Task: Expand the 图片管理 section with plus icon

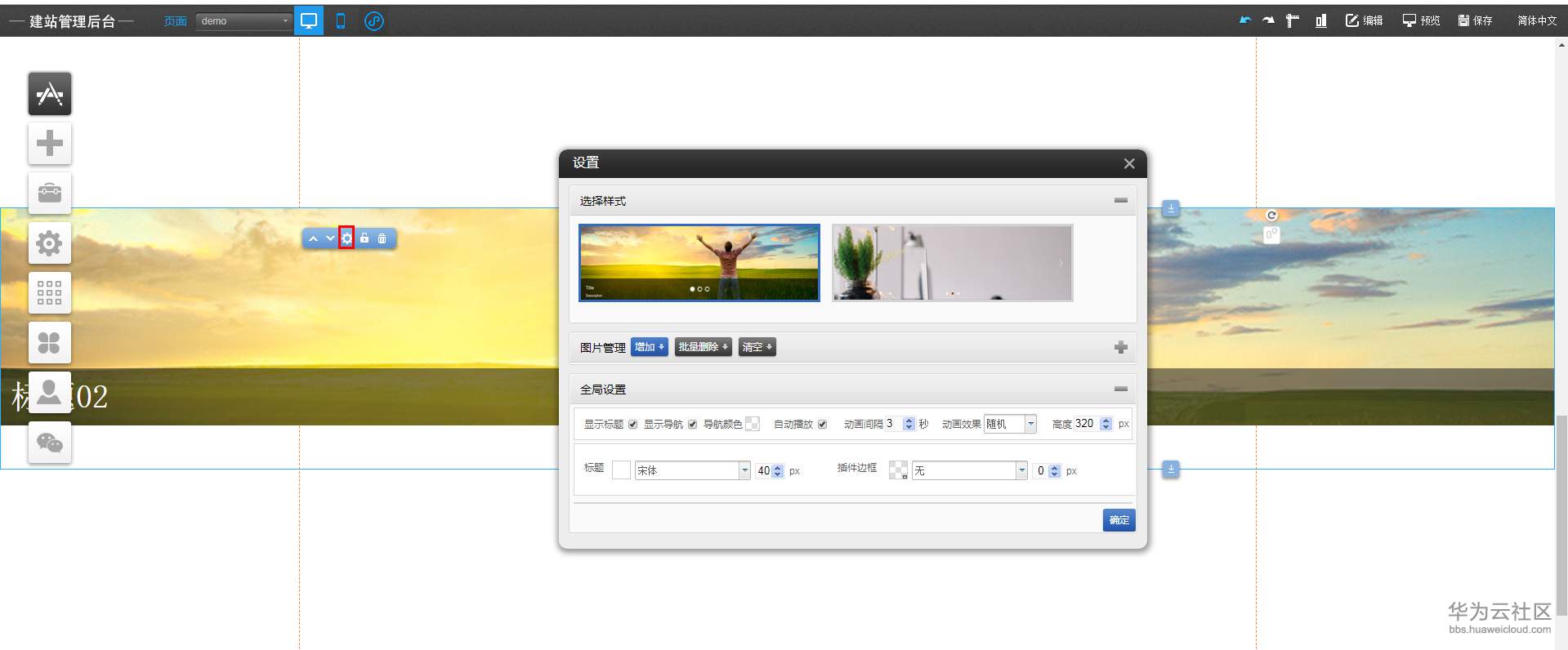Action: 1120,347
